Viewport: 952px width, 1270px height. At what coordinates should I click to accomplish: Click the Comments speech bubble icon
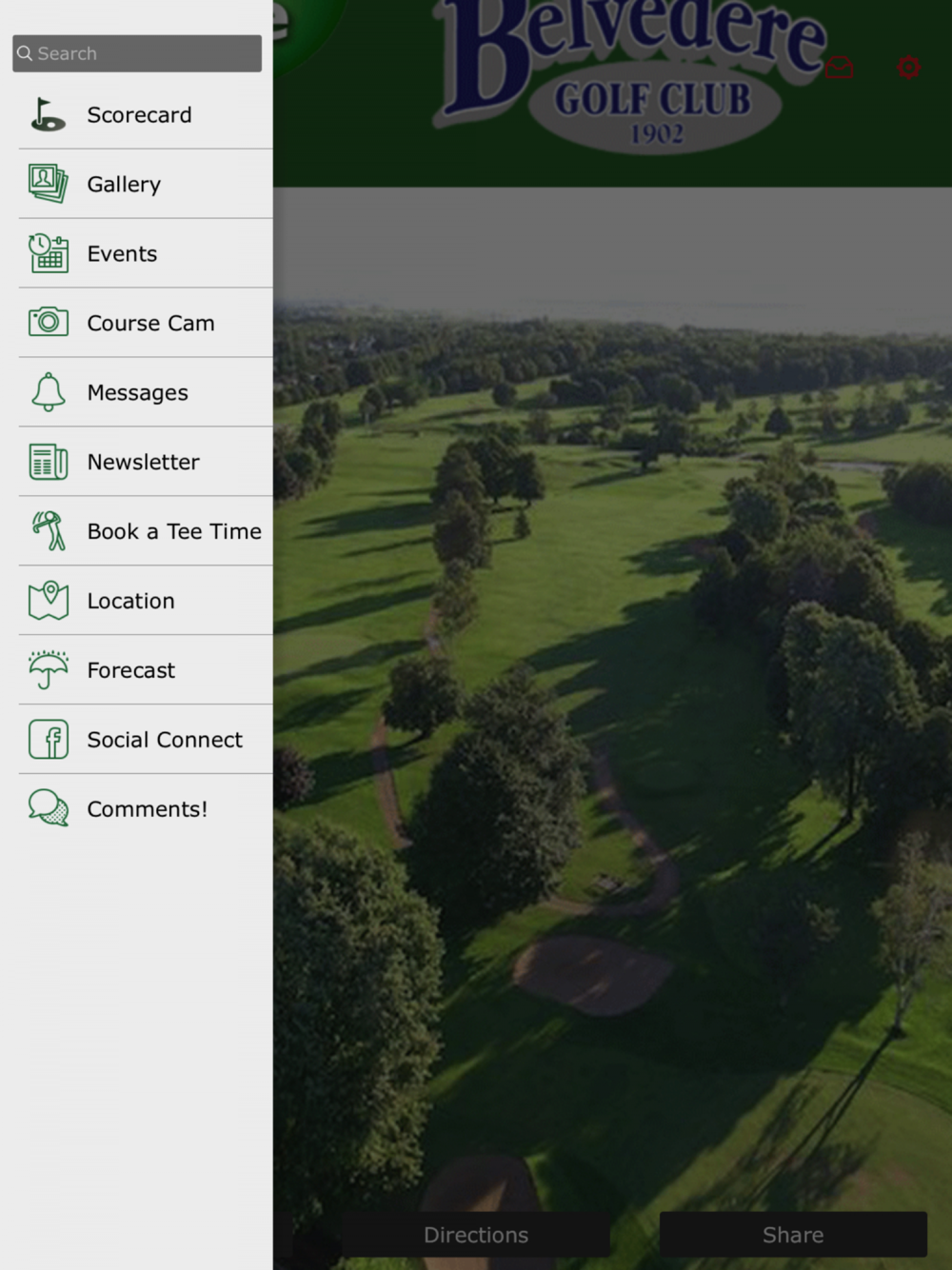(48, 808)
